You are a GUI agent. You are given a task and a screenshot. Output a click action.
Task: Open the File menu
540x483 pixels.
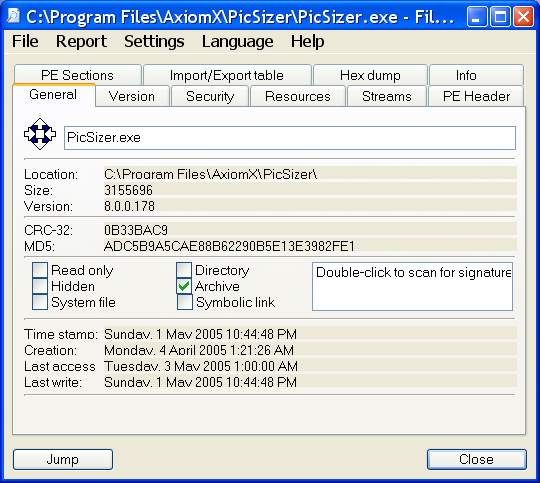(x=25, y=41)
